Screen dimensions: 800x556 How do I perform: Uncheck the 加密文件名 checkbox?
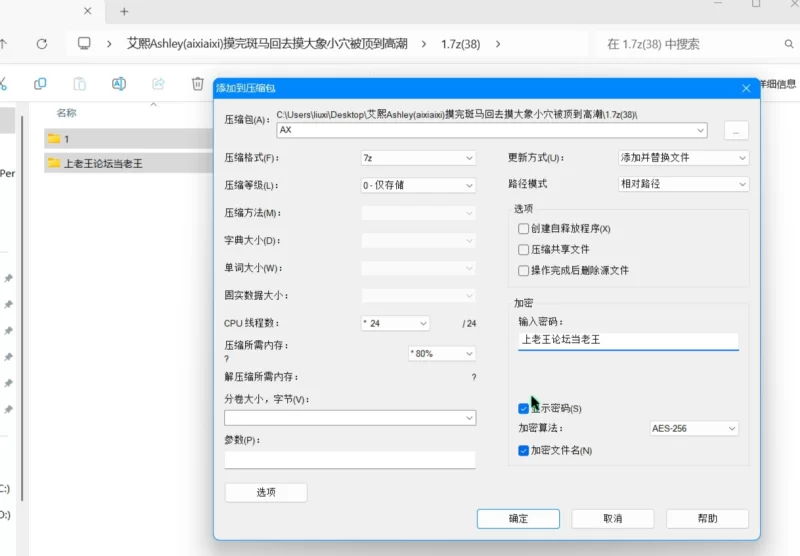(524, 451)
